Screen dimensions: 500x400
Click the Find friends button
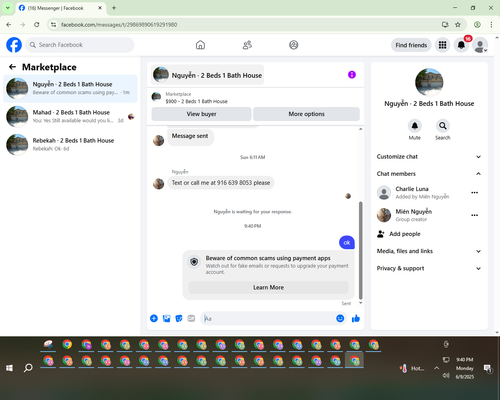[411, 45]
